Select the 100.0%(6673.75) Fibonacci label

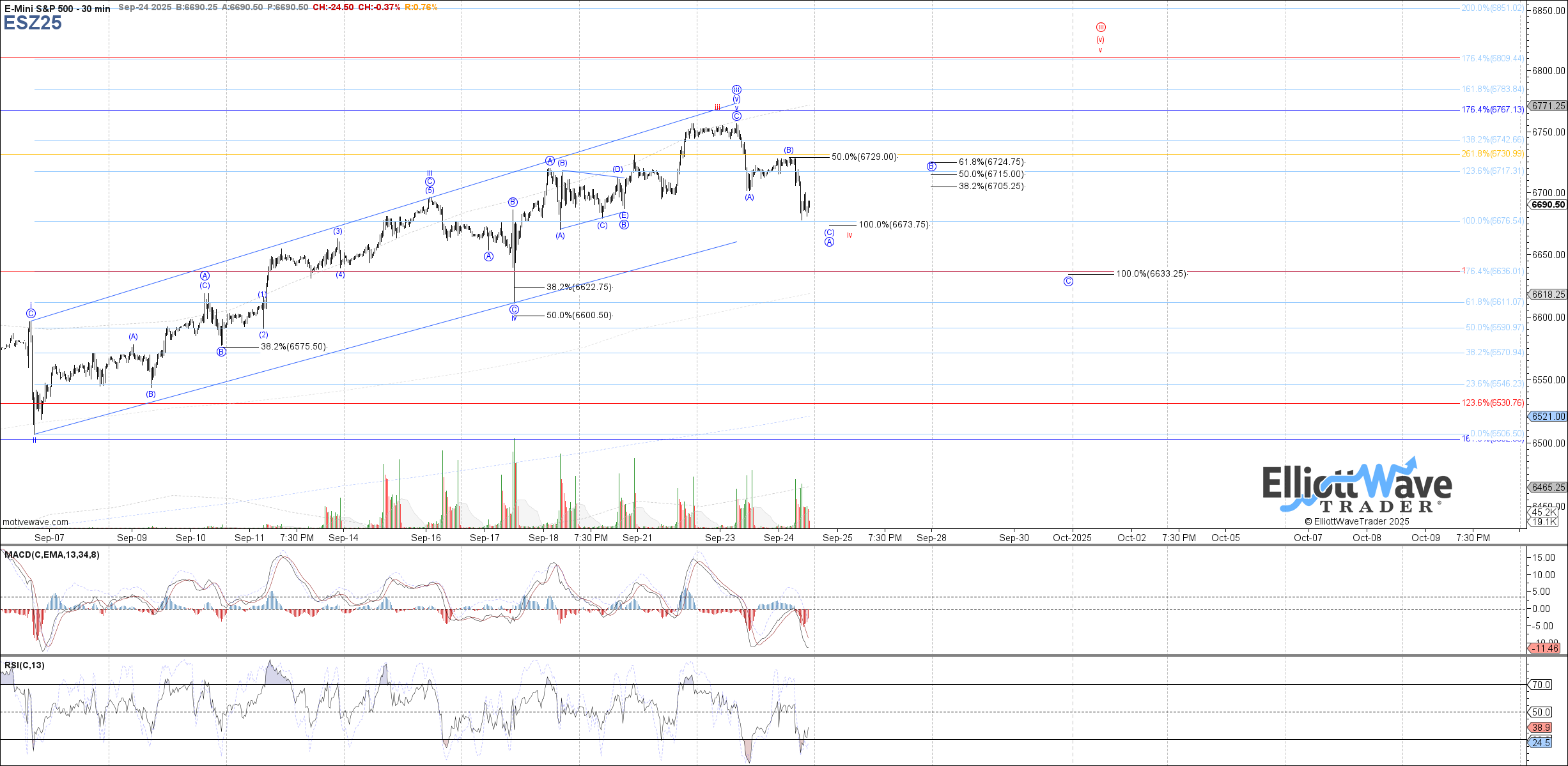click(893, 225)
